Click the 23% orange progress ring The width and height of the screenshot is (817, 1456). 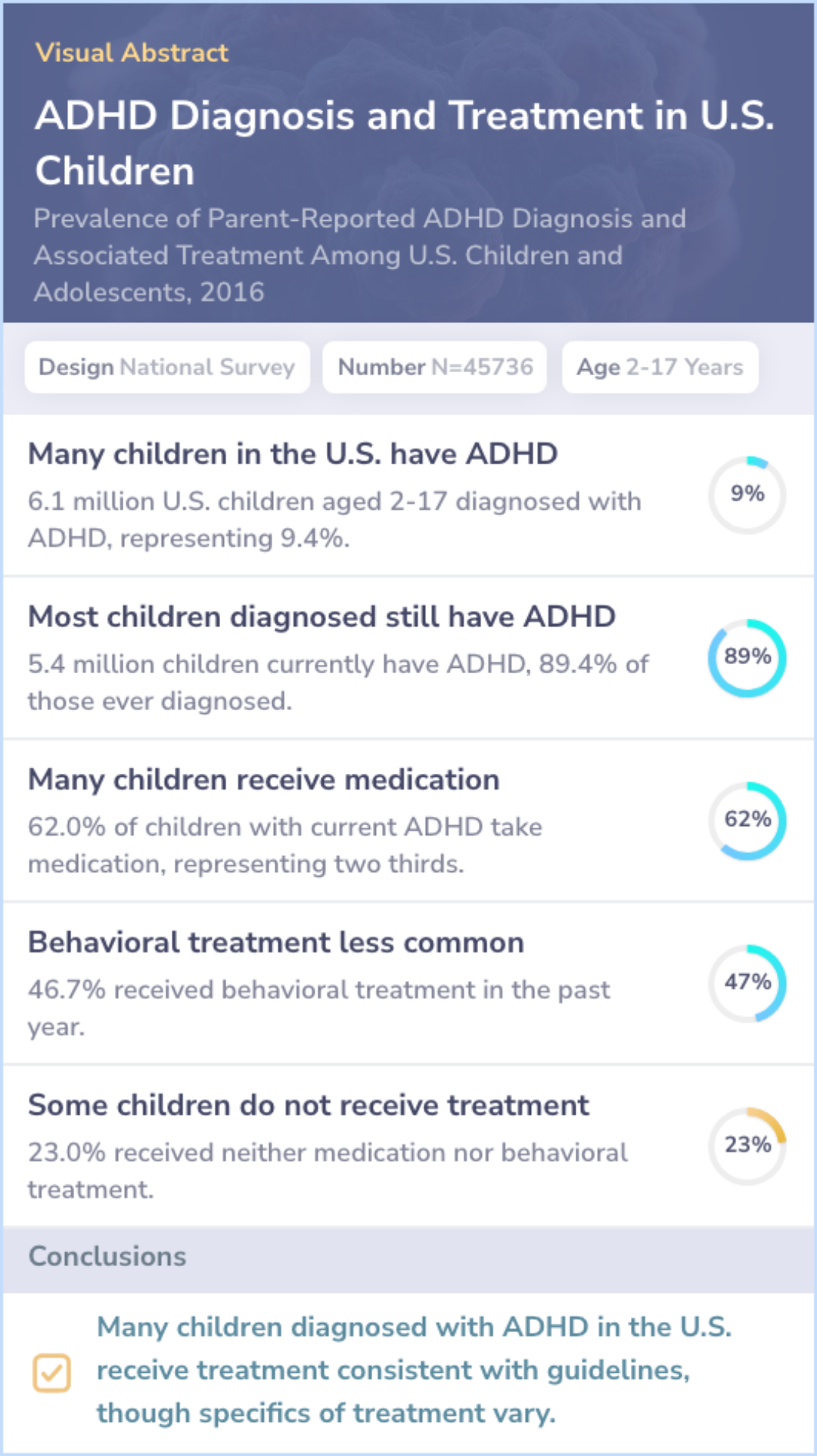[x=747, y=1145]
